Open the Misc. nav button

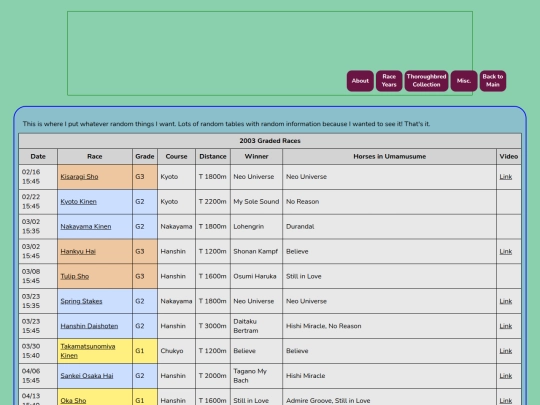[464, 81]
